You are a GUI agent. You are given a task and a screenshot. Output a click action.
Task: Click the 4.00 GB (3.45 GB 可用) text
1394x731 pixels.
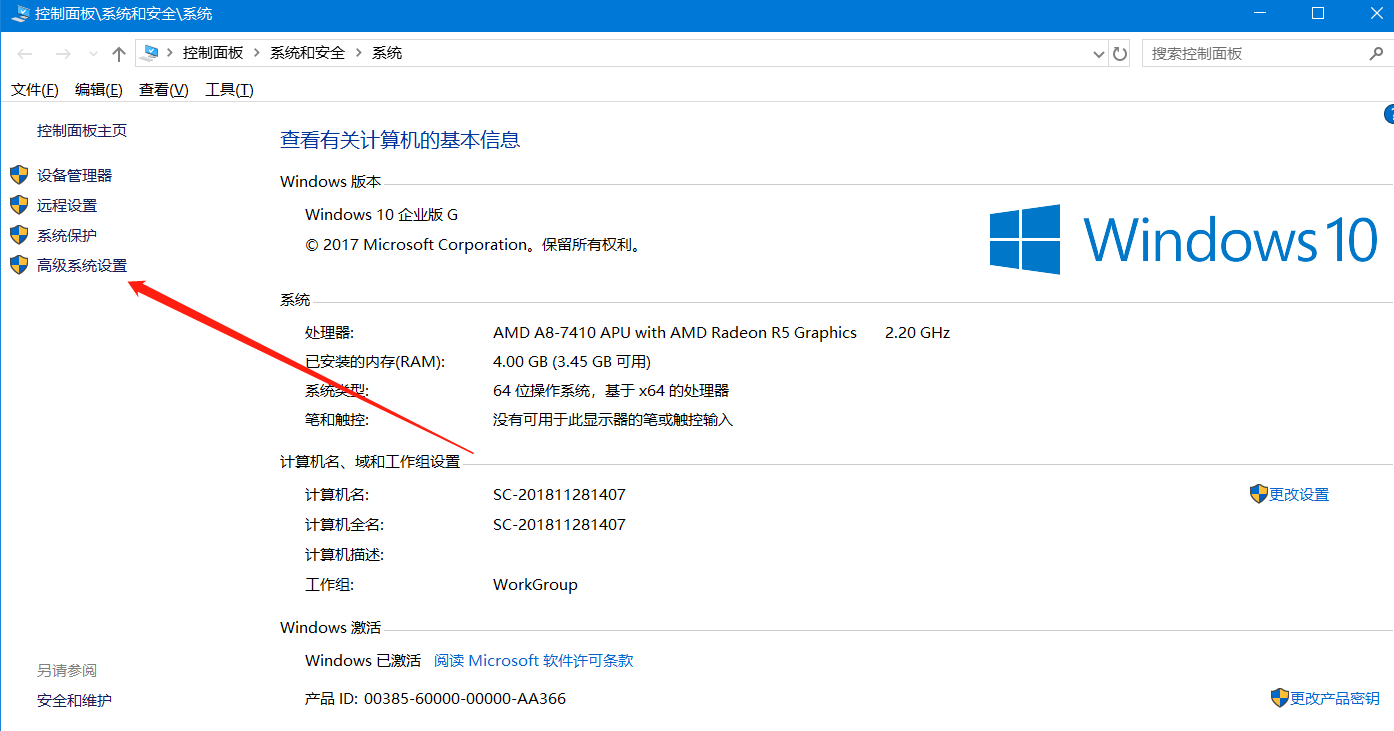[572, 362]
